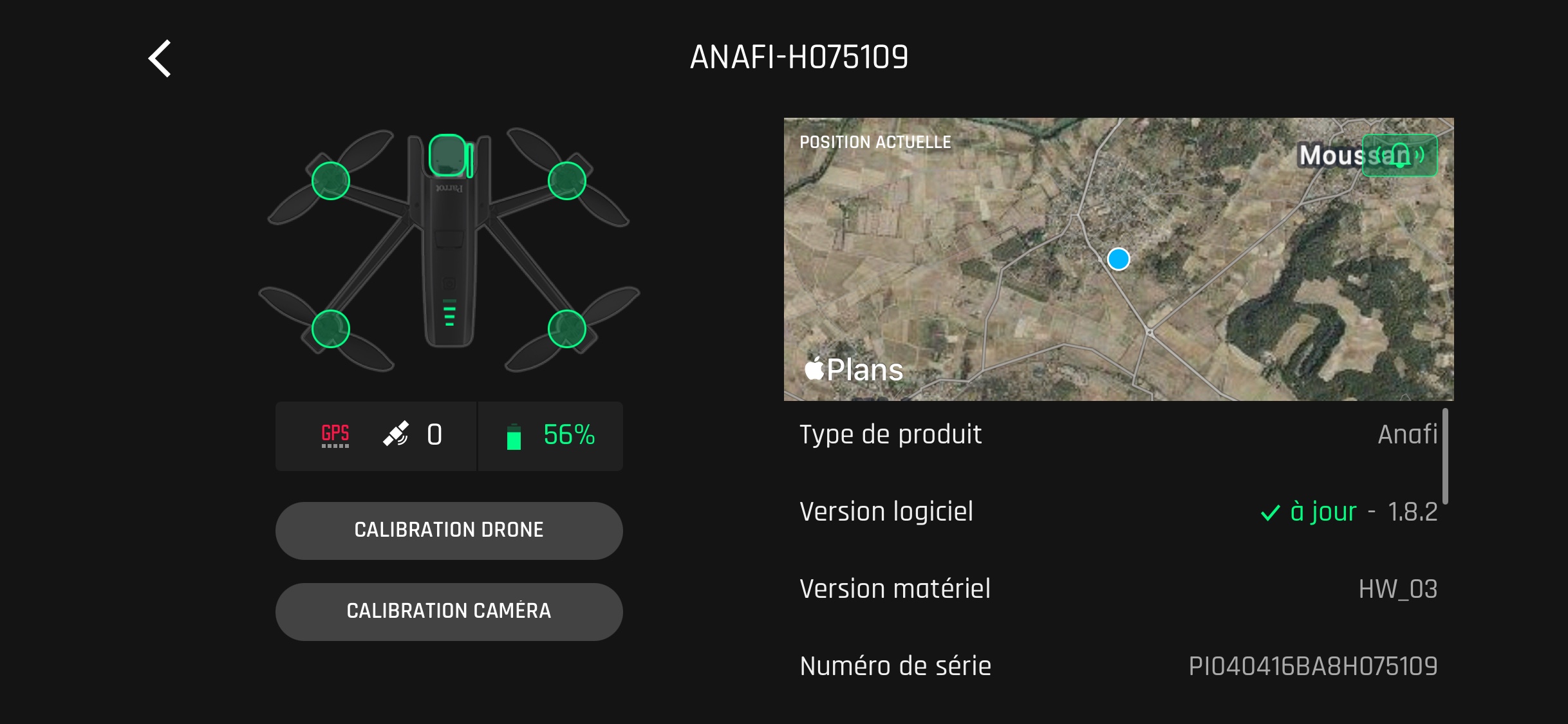The height and width of the screenshot is (724, 1568).
Task: Select the Type de produit row
Action: (1119, 434)
